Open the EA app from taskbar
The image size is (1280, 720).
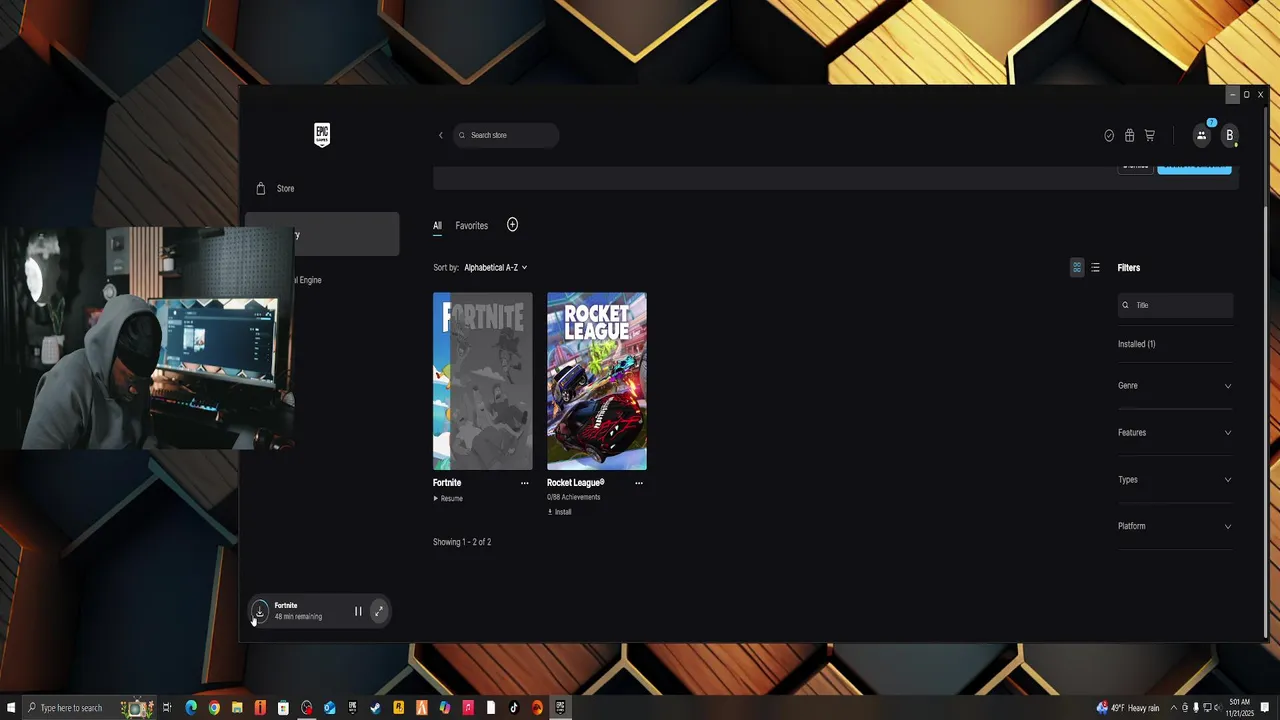(x=537, y=708)
